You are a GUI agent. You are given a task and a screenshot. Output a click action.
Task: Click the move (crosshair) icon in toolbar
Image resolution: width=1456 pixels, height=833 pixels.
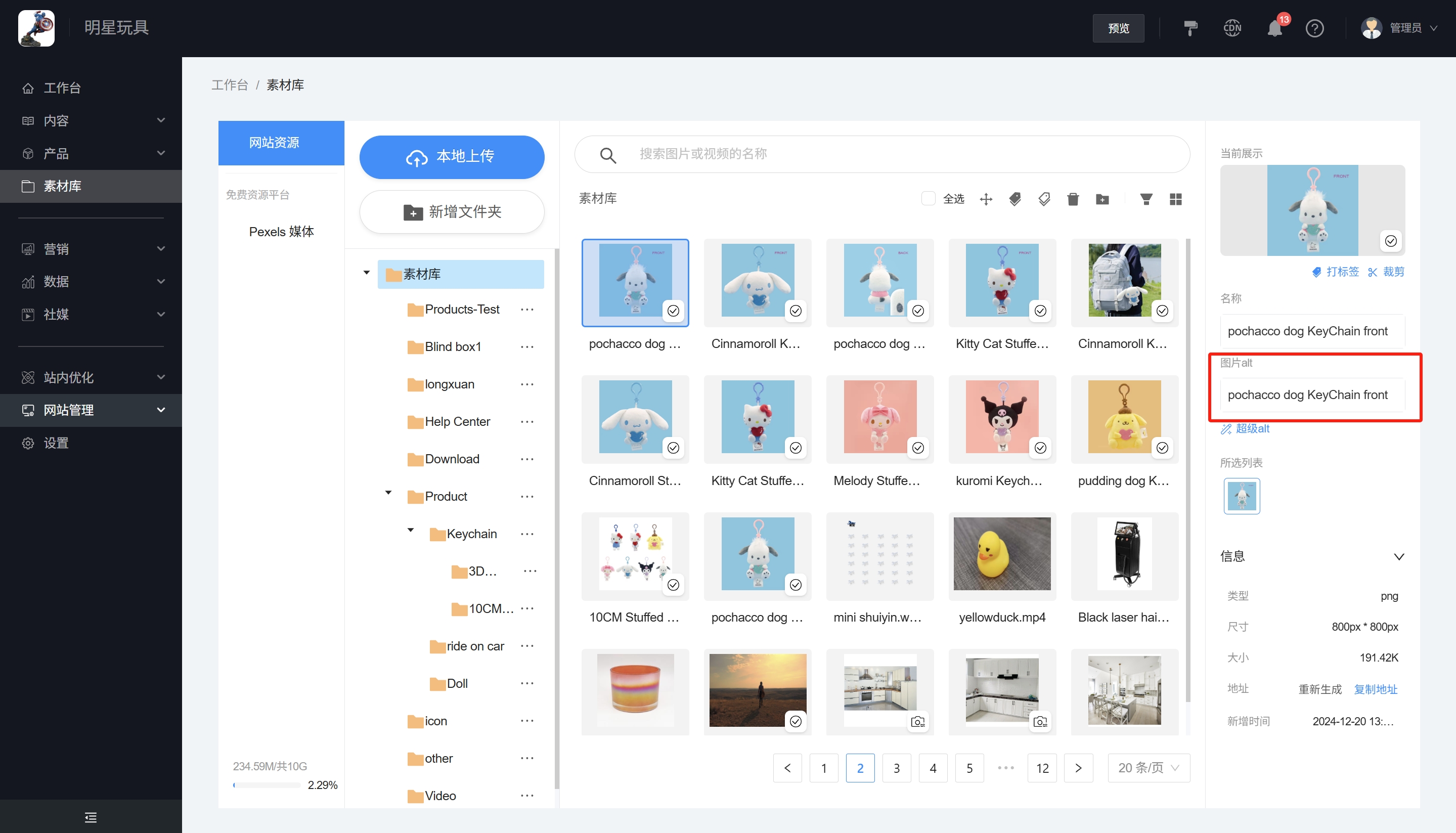point(986,199)
